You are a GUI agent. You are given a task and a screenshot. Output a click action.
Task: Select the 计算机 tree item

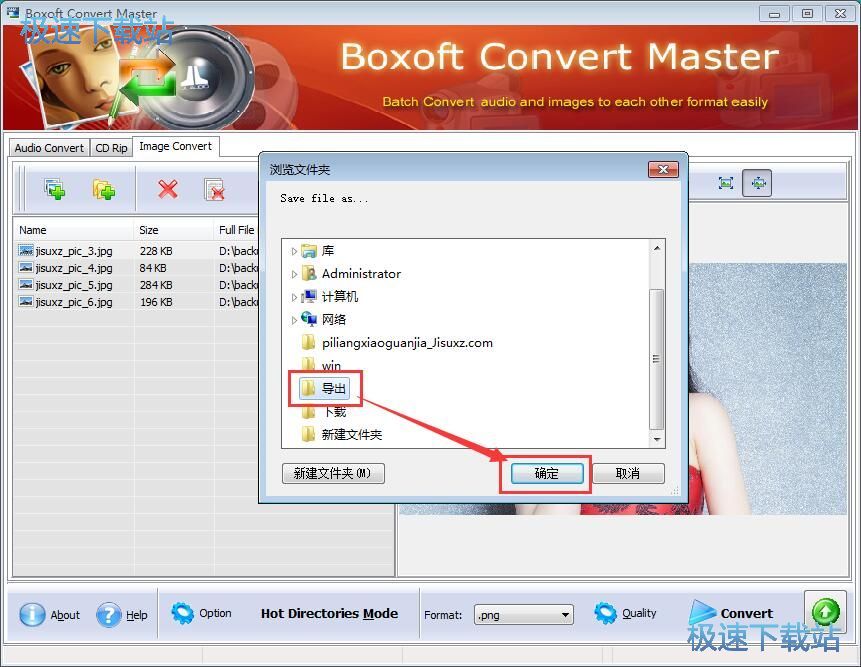click(340, 296)
